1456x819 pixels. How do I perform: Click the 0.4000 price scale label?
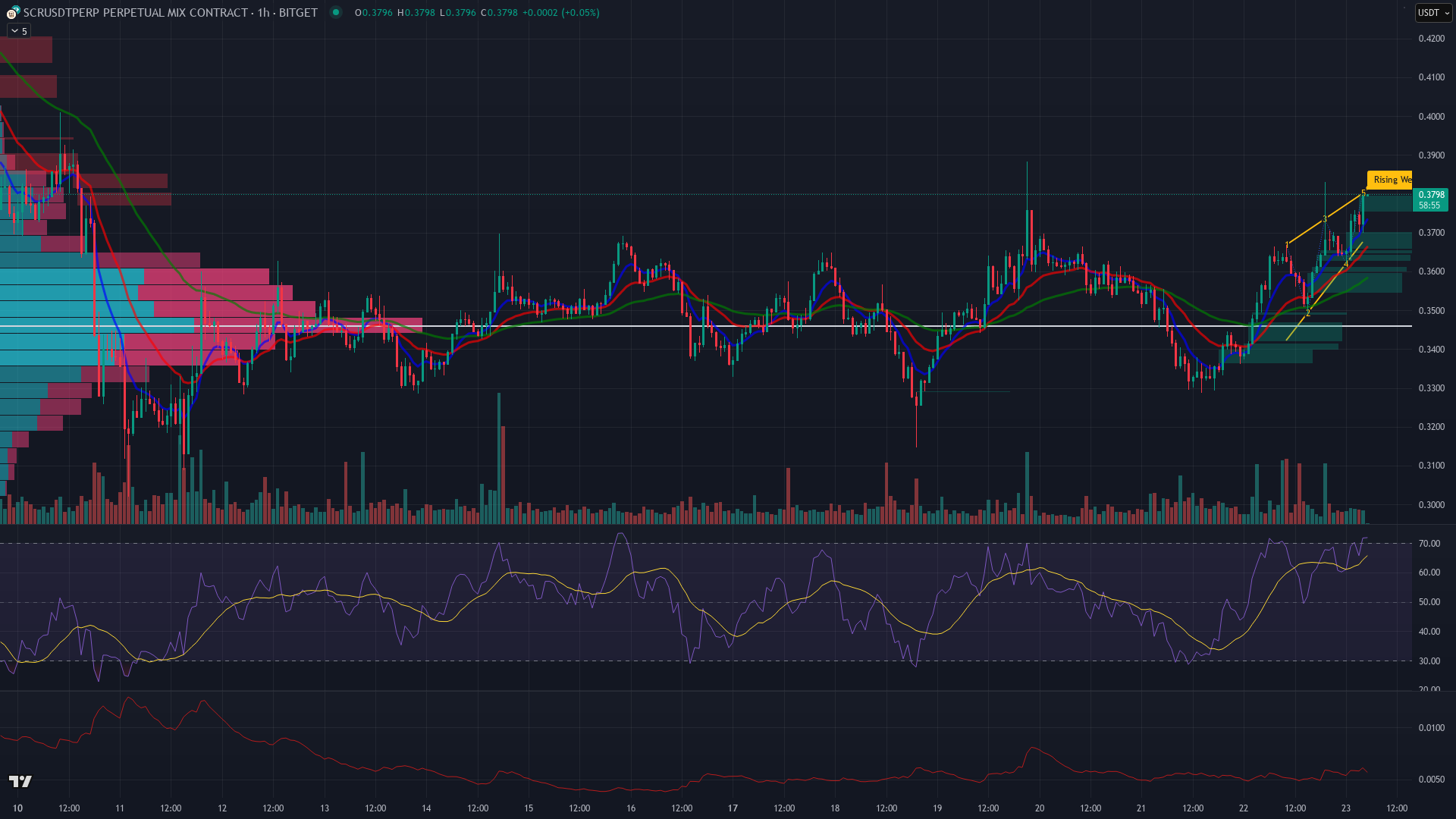click(1431, 116)
